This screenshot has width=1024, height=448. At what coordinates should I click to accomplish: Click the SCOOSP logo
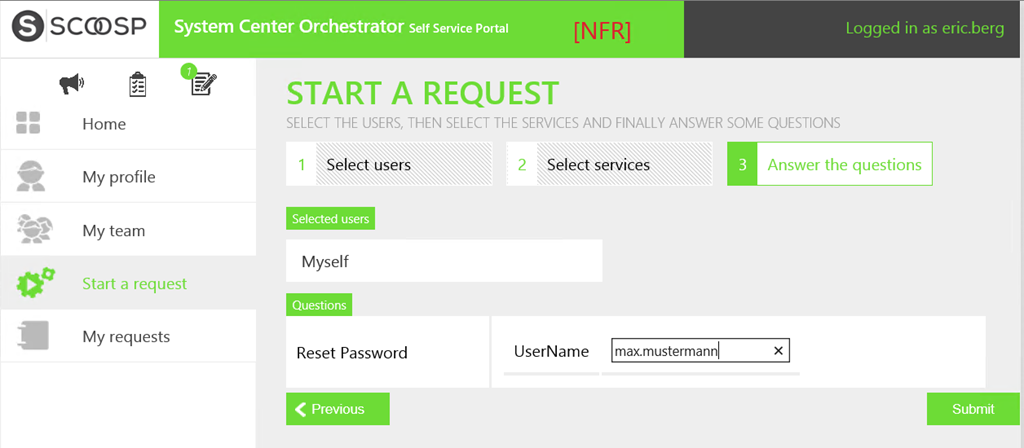point(79,29)
